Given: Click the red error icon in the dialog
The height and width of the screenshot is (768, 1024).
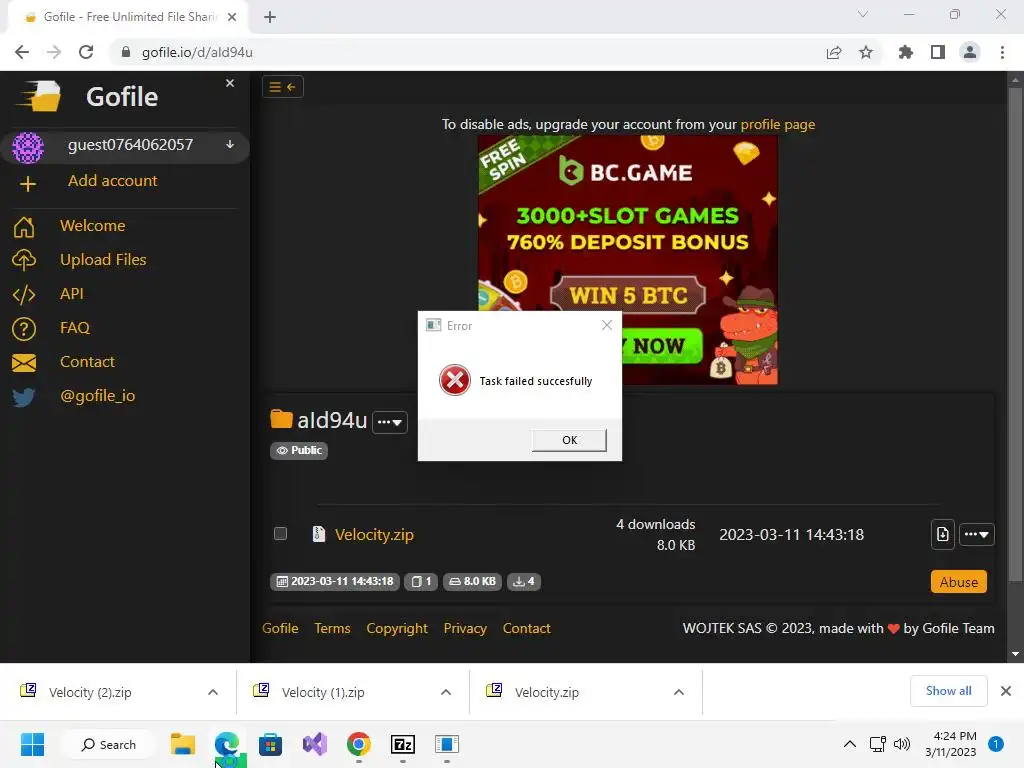Looking at the screenshot, I should [455, 380].
